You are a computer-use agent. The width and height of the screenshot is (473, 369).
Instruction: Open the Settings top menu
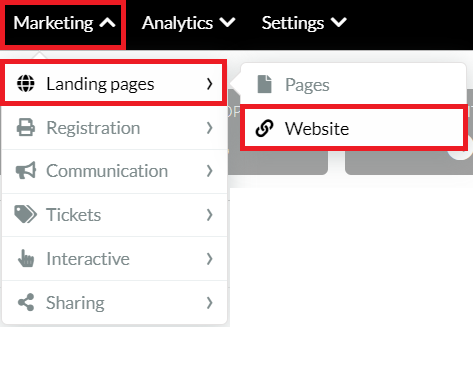pos(304,23)
